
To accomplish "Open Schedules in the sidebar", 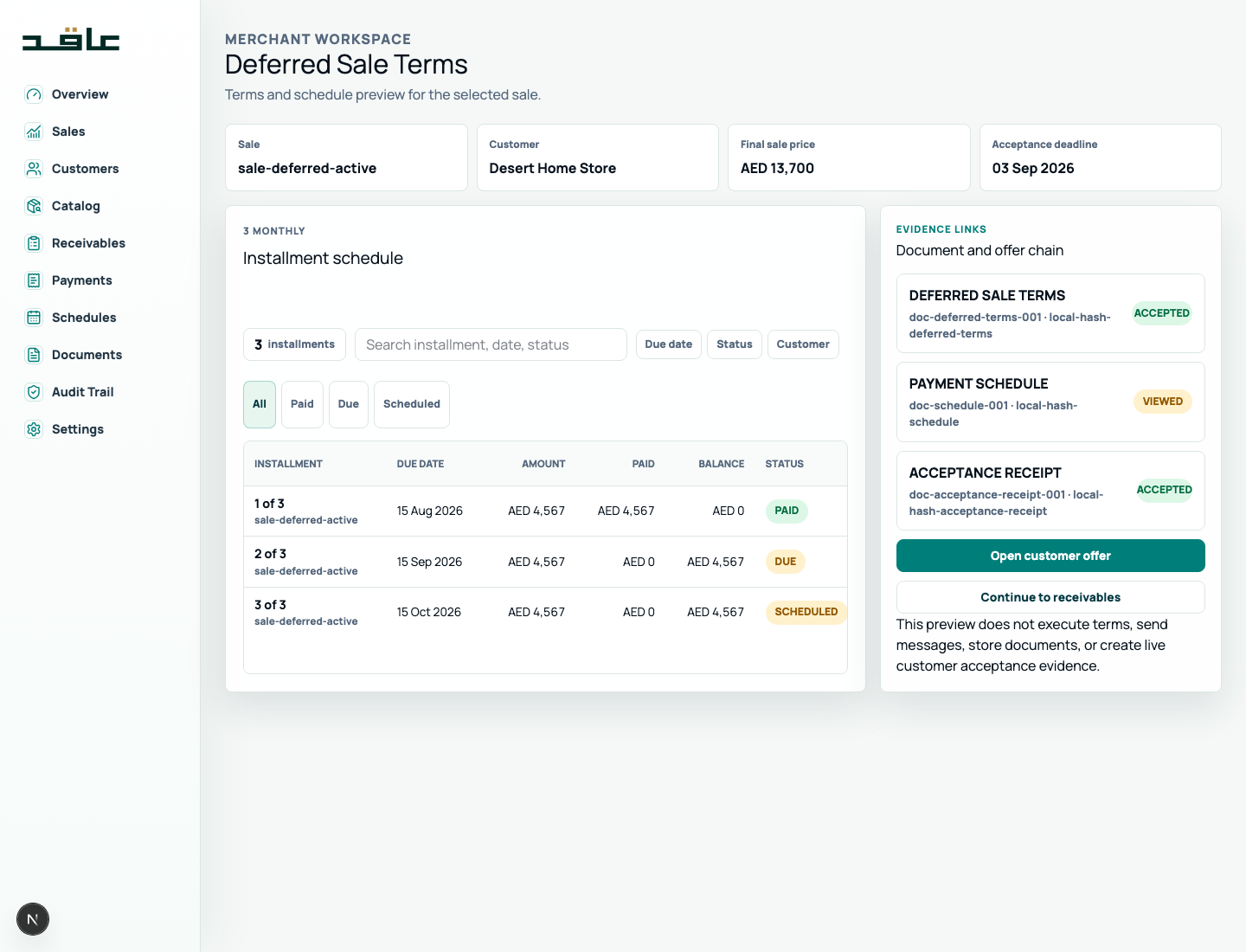I will click(x=100, y=318).
